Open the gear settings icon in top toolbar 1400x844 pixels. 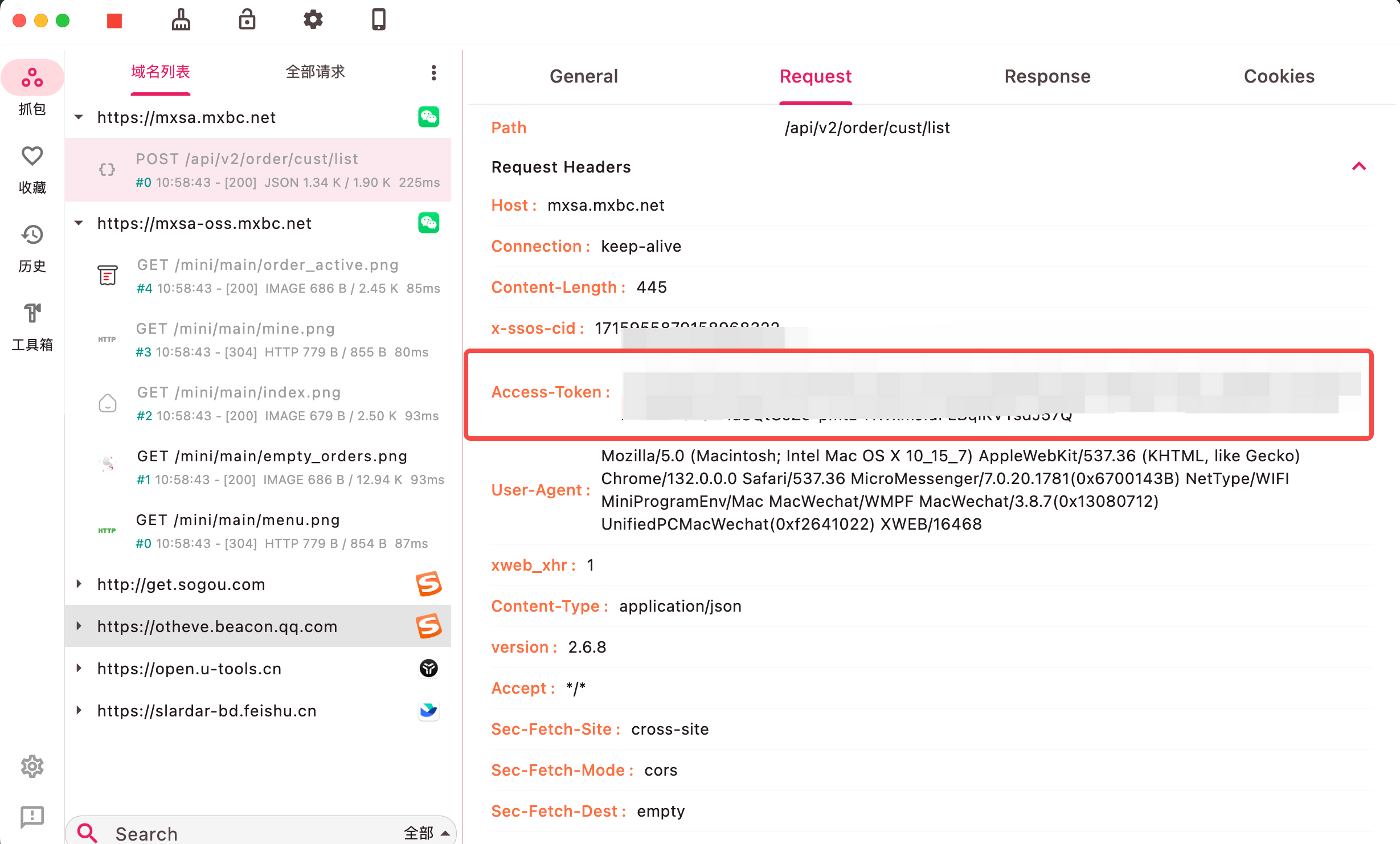tap(313, 21)
